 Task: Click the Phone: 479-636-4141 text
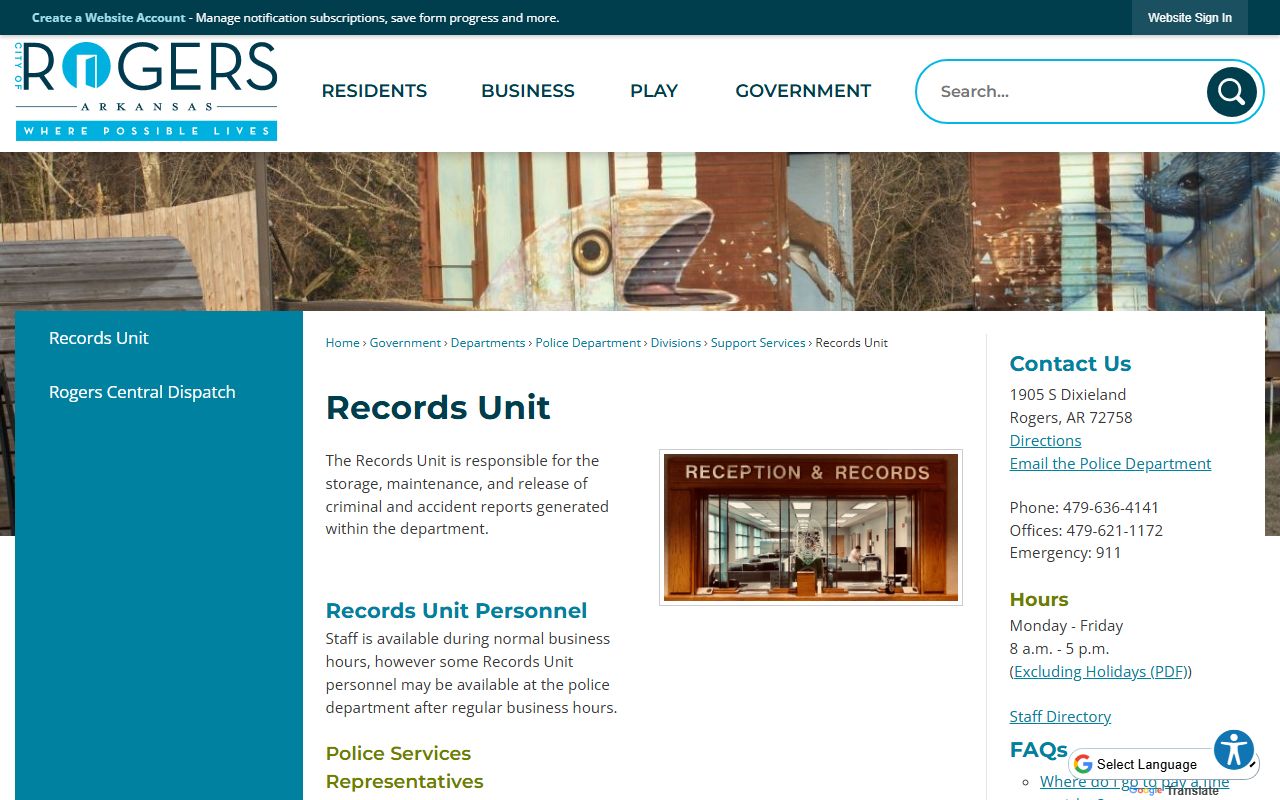click(x=1084, y=507)
